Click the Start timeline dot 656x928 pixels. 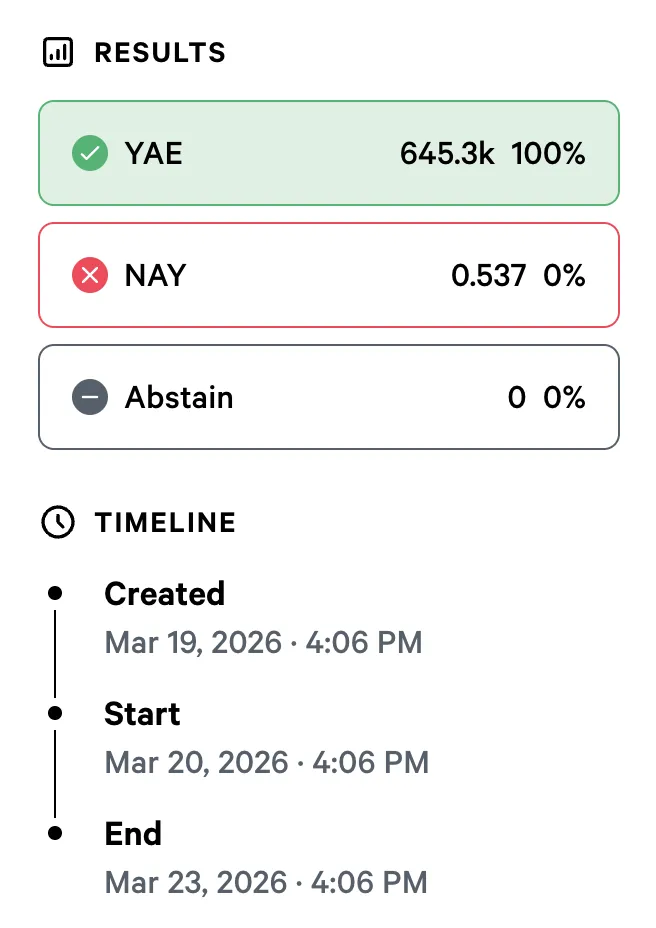coord(55,713)
